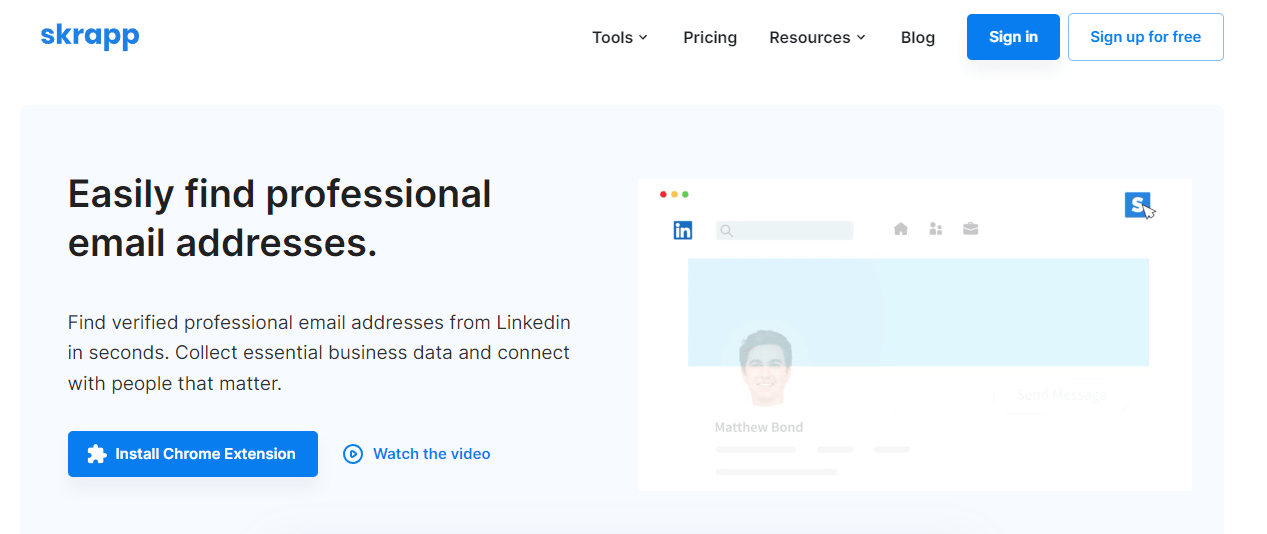Viewport: 1267px width, 534px height.
Task: Open the Pricing page
Action: (x=710, y=37)
